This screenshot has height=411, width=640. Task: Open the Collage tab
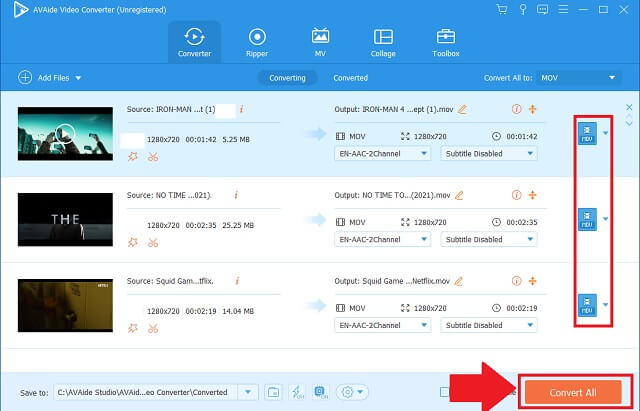383,42
